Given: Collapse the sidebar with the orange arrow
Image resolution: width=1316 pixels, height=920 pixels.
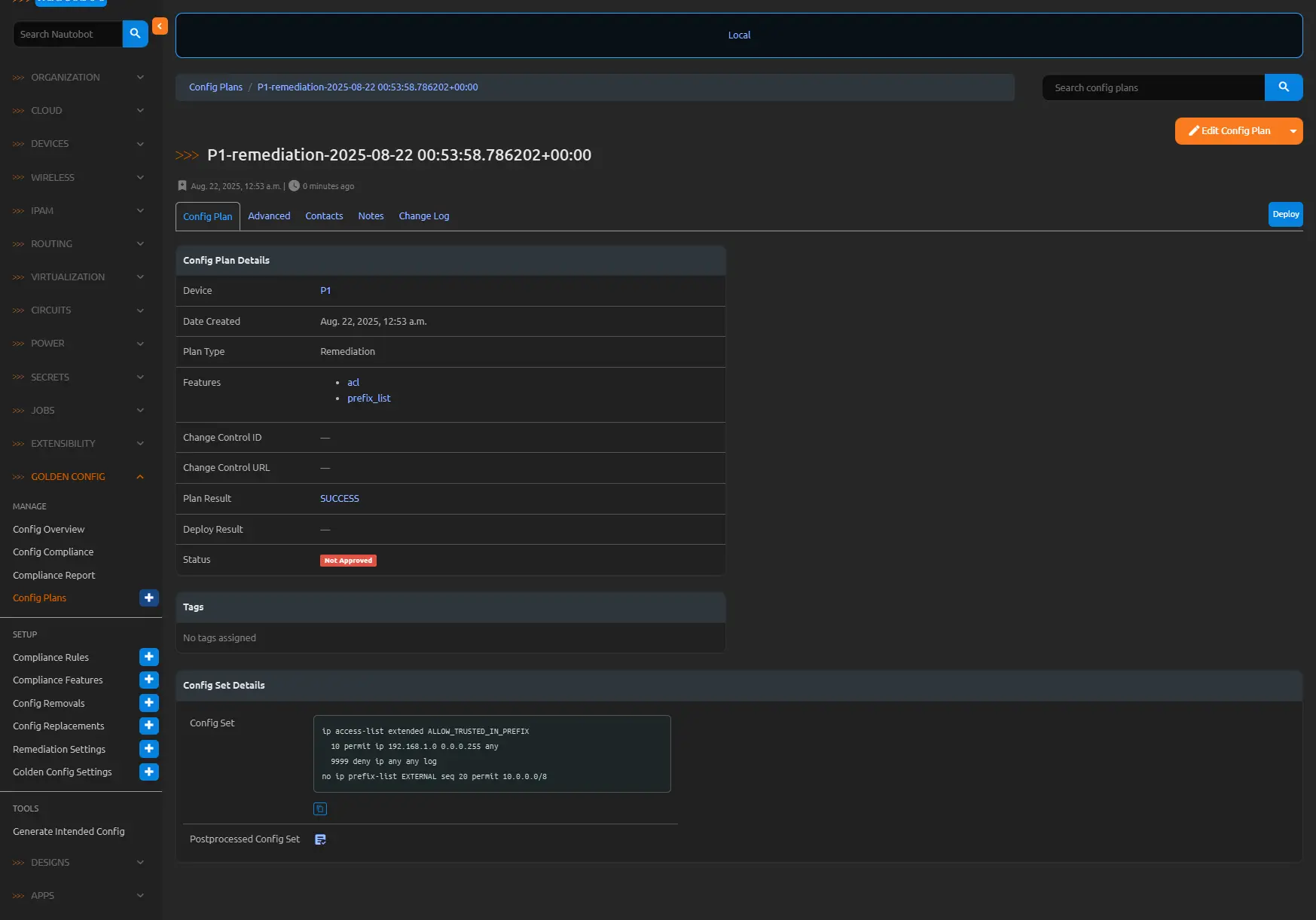Looking at the screenshot, I should pyautogui.click(x=160, y=26).
